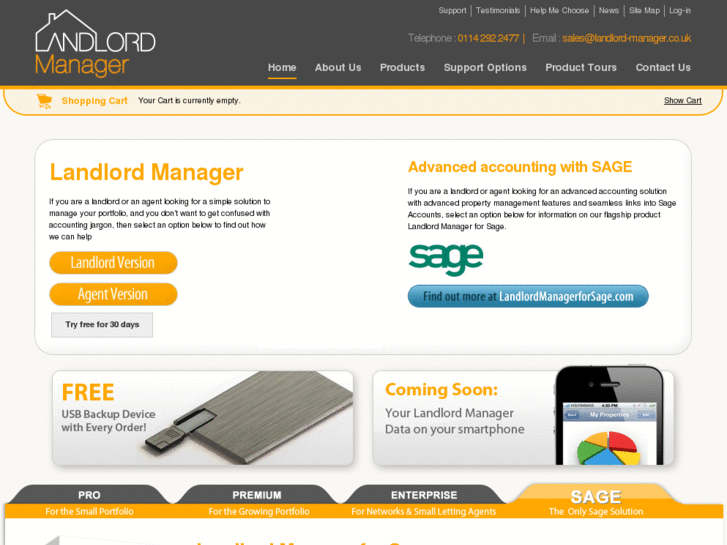Click Advanced accounting with SAGE heading

coord(520,167)
